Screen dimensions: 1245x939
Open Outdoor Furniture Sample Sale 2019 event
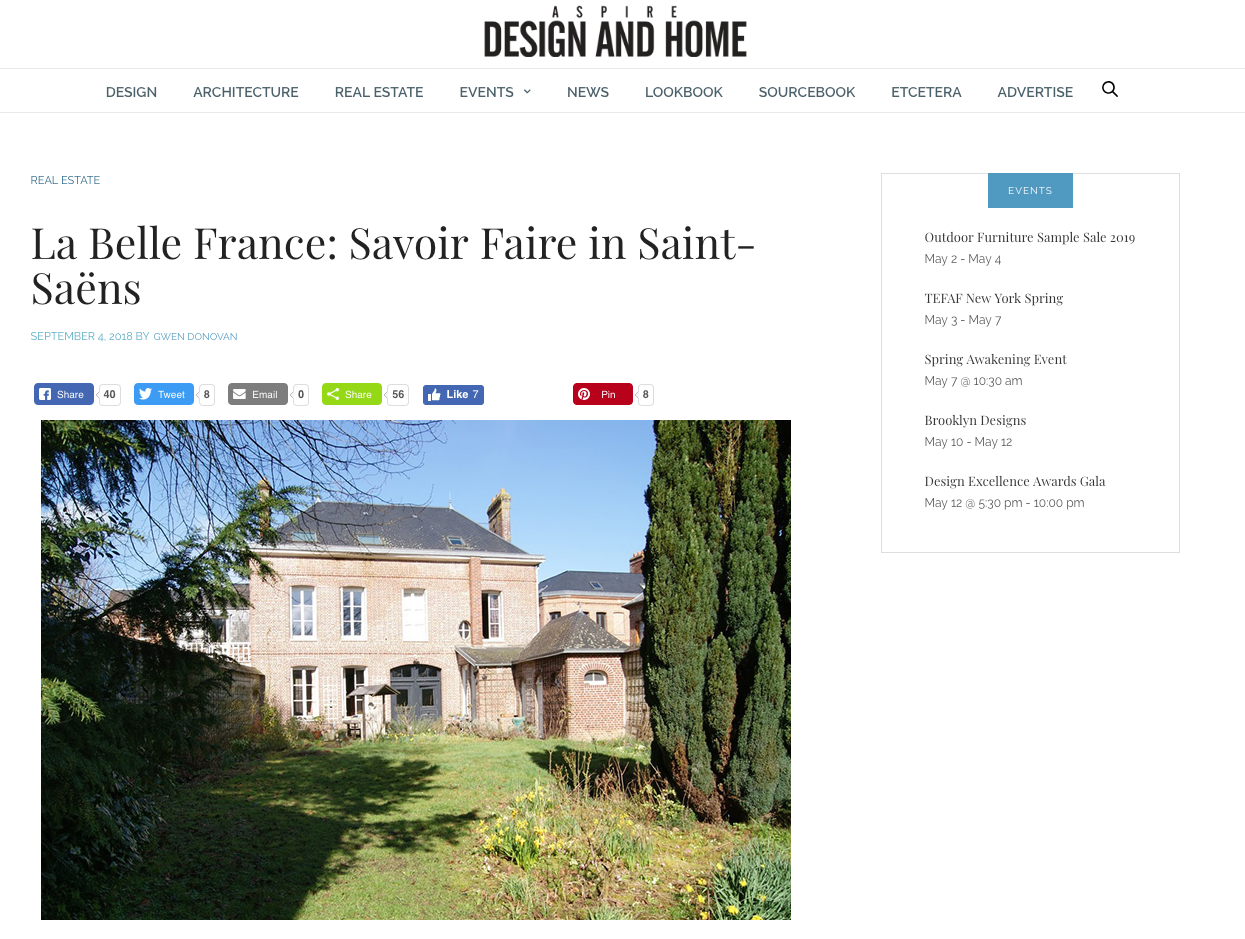[x=1029, y=237]
